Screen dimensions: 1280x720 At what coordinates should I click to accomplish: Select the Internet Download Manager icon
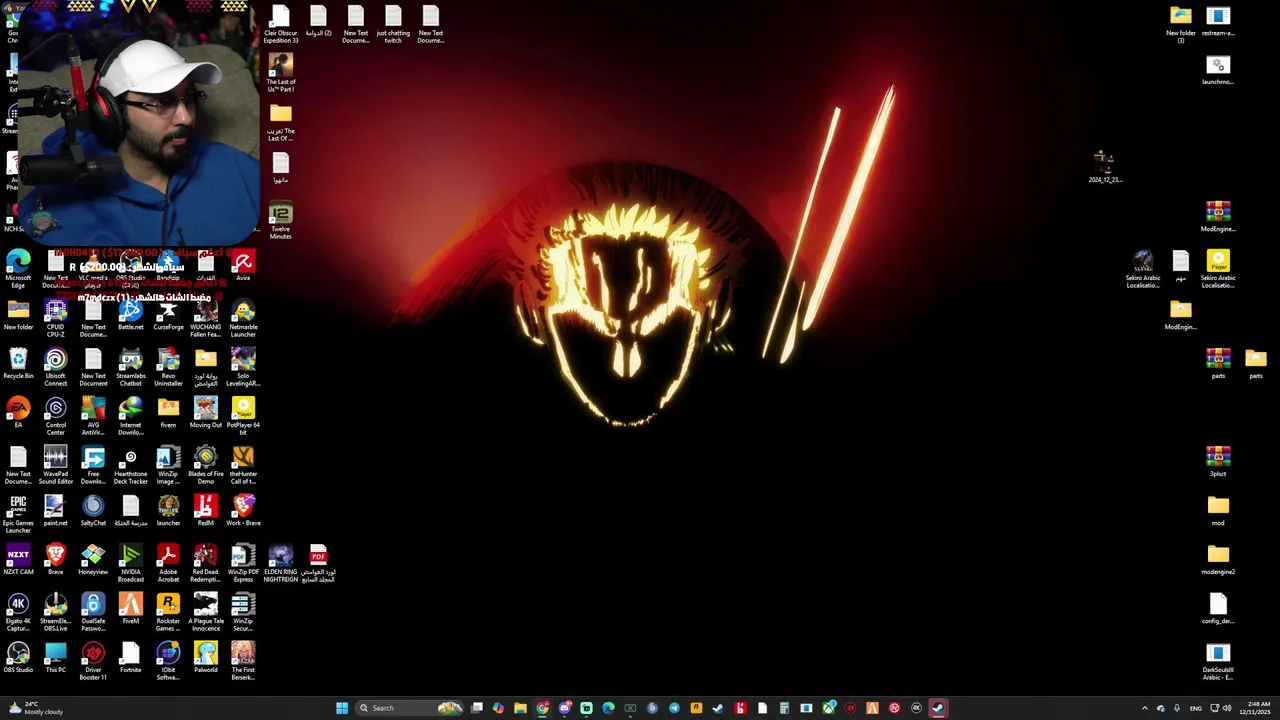[130, 417]
